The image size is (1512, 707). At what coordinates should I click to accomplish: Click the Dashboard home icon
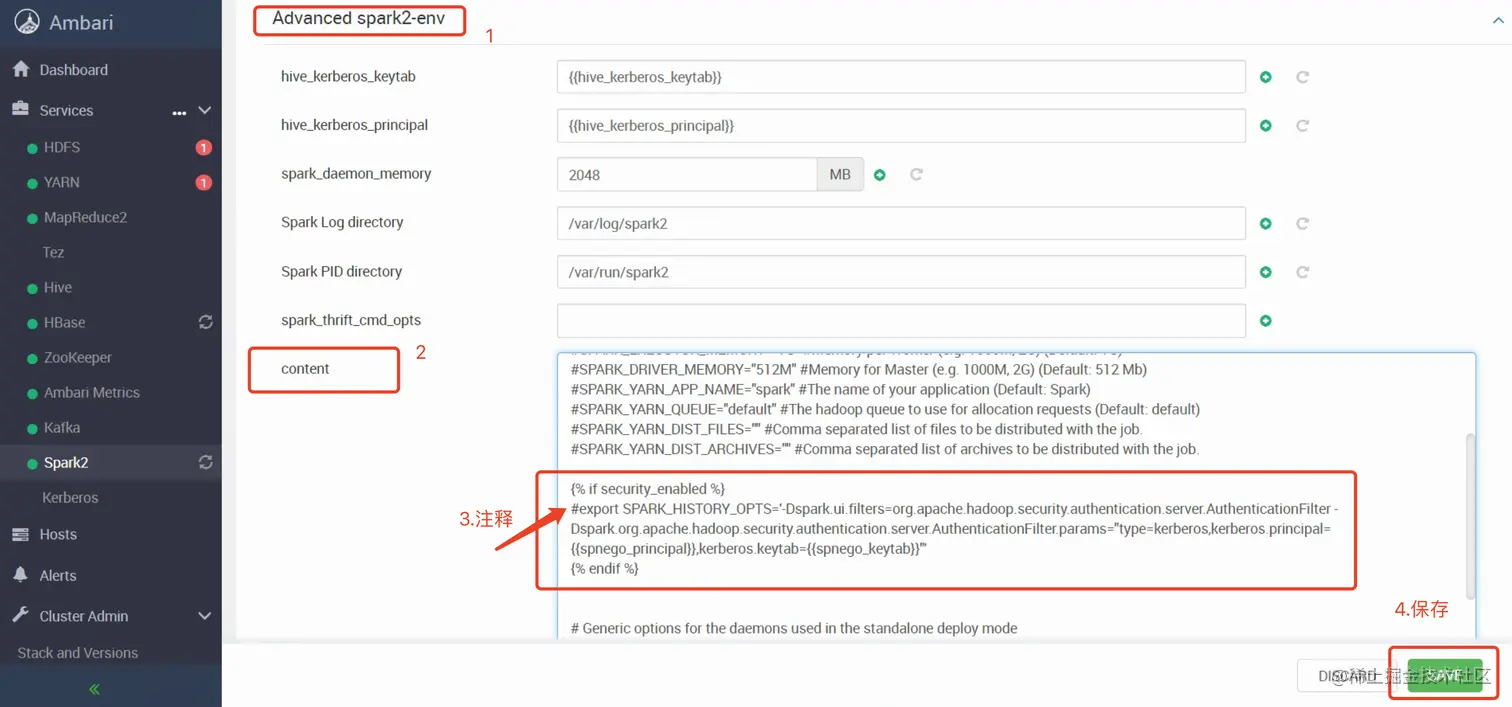coord(20,69)
